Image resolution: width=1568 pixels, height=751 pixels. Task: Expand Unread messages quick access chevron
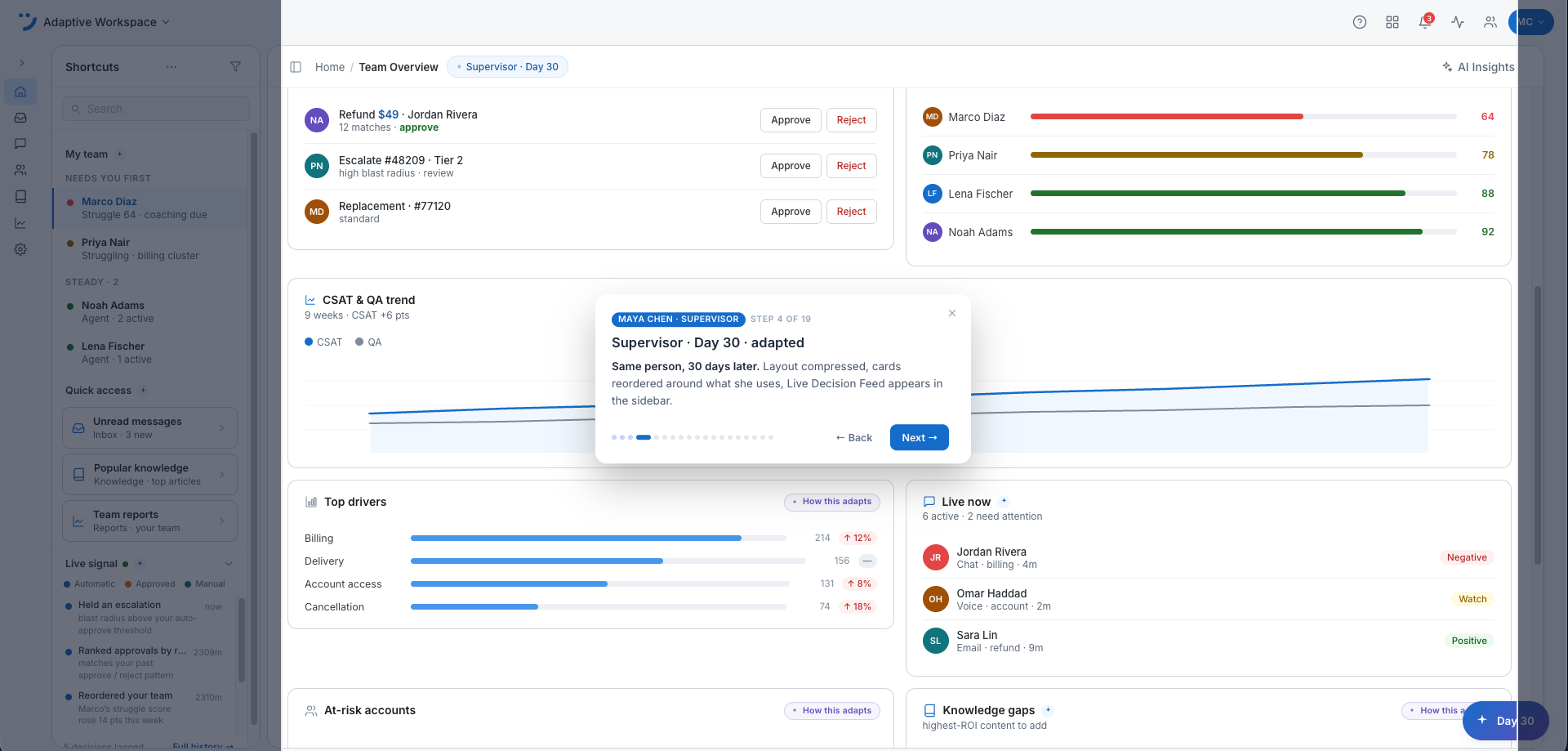click(x=221, y=428)
